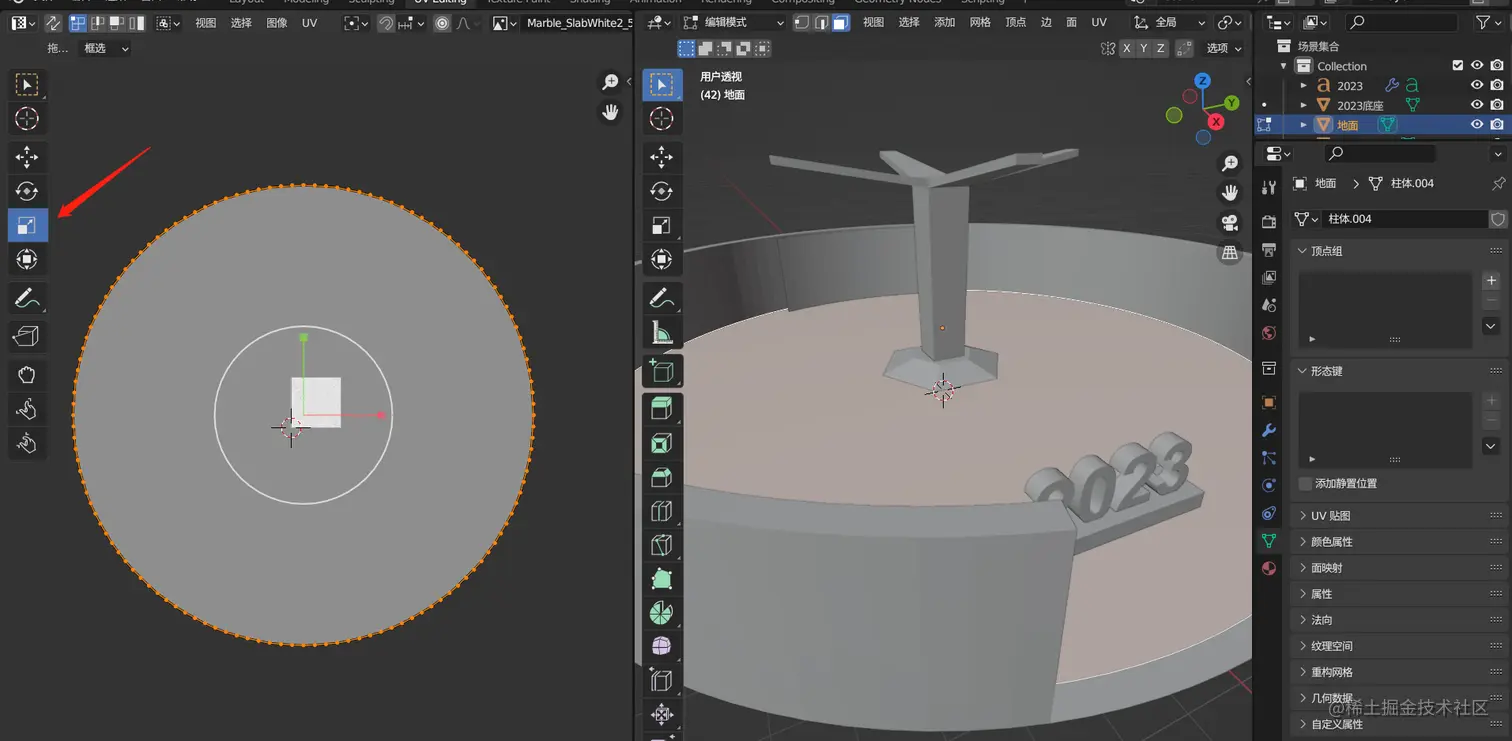Open the outliner filter dropdown
Image resolution: width=1512 pixels, height=741 pixels.
(x=1488, y=22)
